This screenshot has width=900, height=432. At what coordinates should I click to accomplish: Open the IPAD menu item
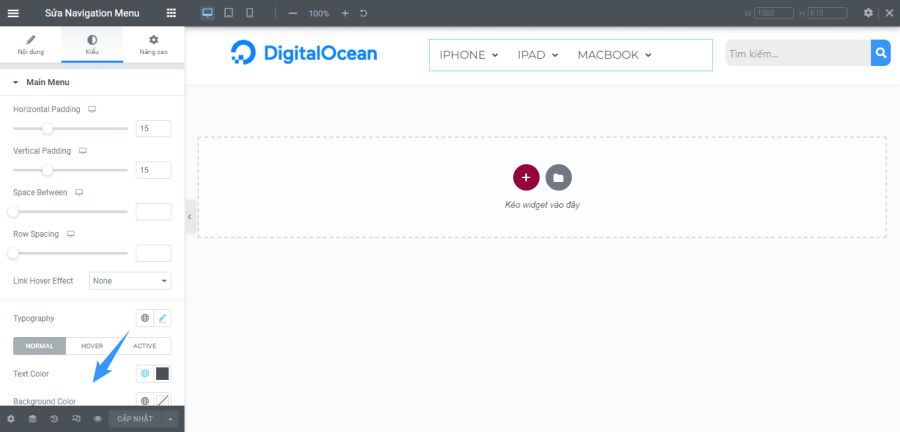tap(538, 55)
